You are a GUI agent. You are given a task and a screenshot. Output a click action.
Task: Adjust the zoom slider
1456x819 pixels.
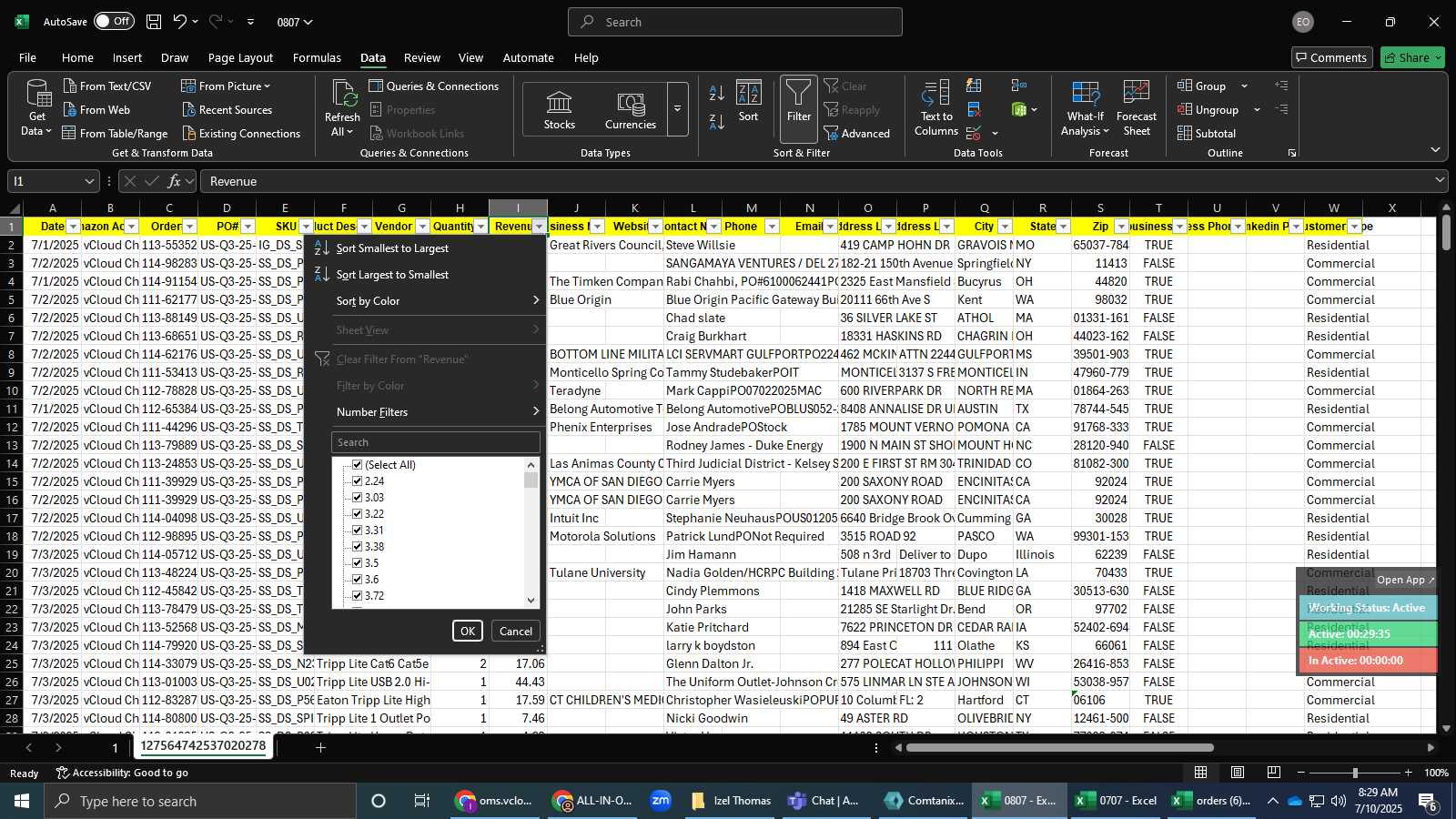tap(1355, 773)
